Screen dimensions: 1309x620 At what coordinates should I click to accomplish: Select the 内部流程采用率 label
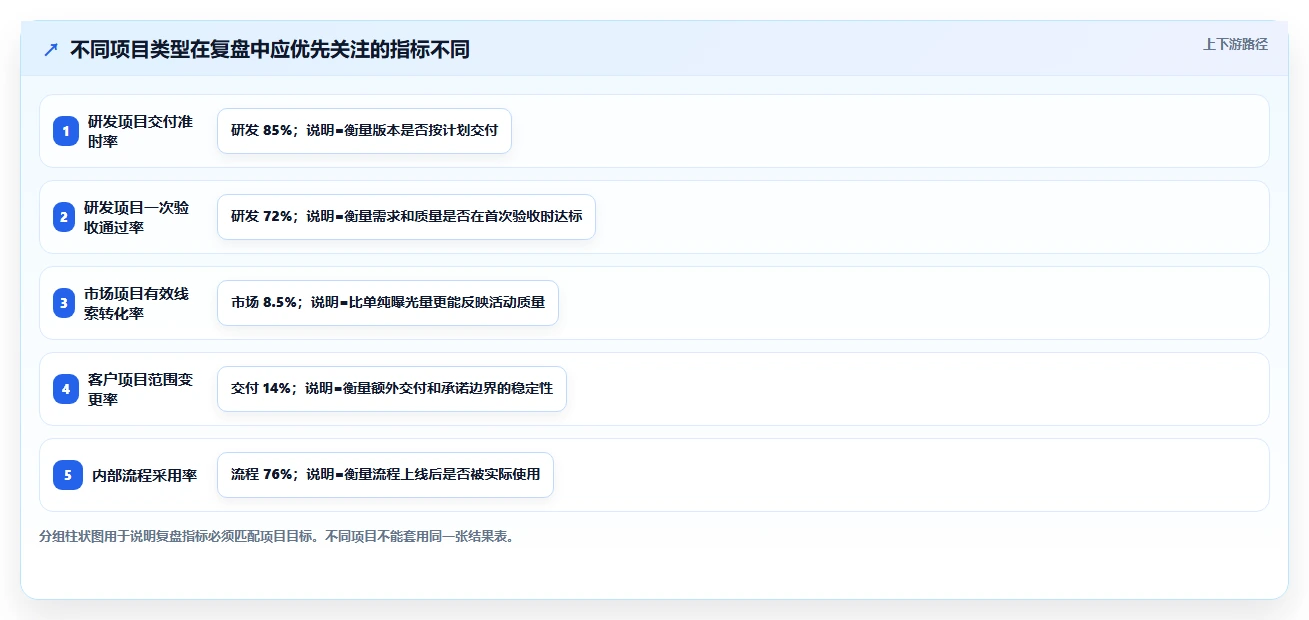tap(144, 475)
